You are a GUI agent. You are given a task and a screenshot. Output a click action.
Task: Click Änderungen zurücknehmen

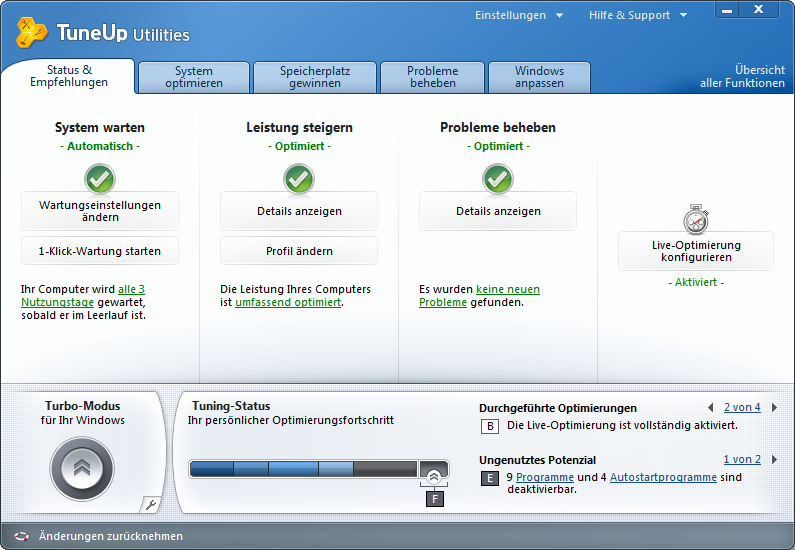[x=111, y=536]
